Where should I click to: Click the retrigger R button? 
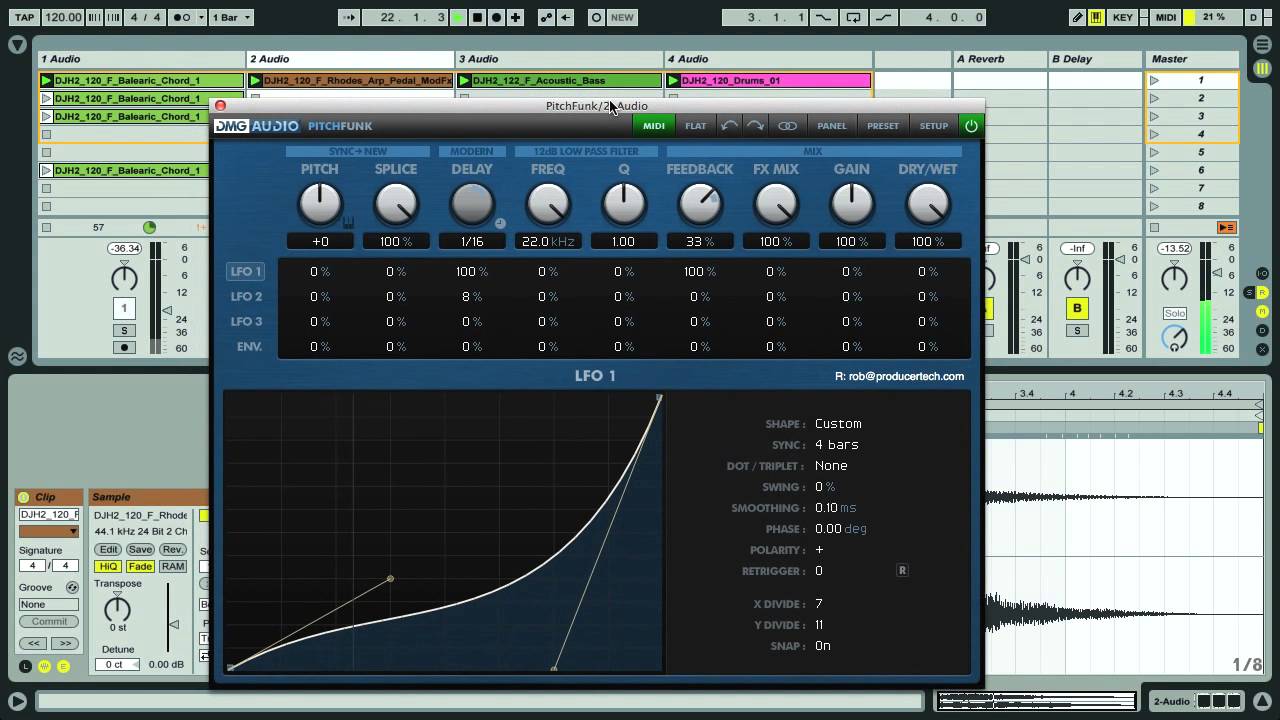tap(902, 571)
